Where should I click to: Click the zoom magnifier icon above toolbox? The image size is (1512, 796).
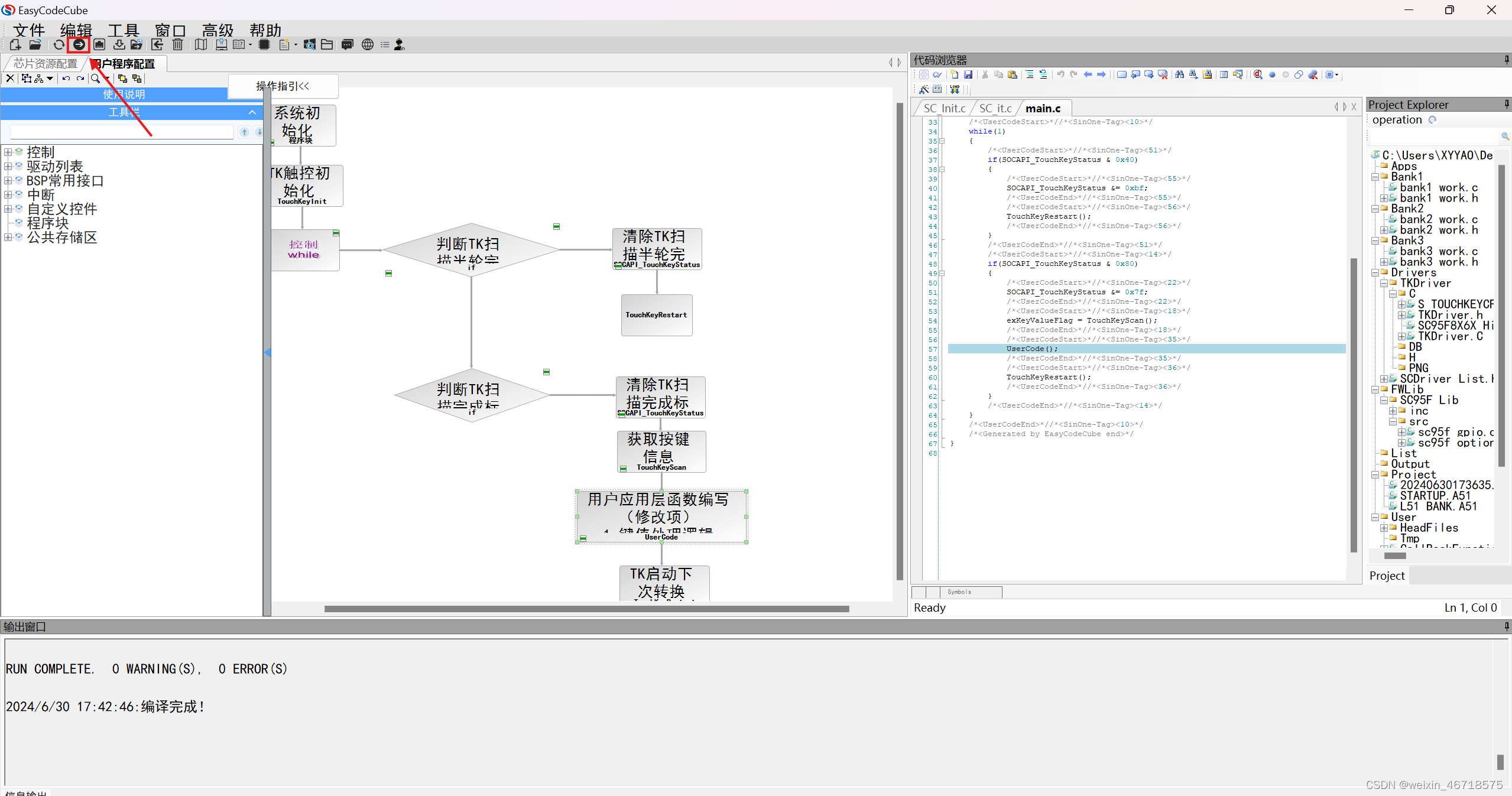(x=95, y=79)
